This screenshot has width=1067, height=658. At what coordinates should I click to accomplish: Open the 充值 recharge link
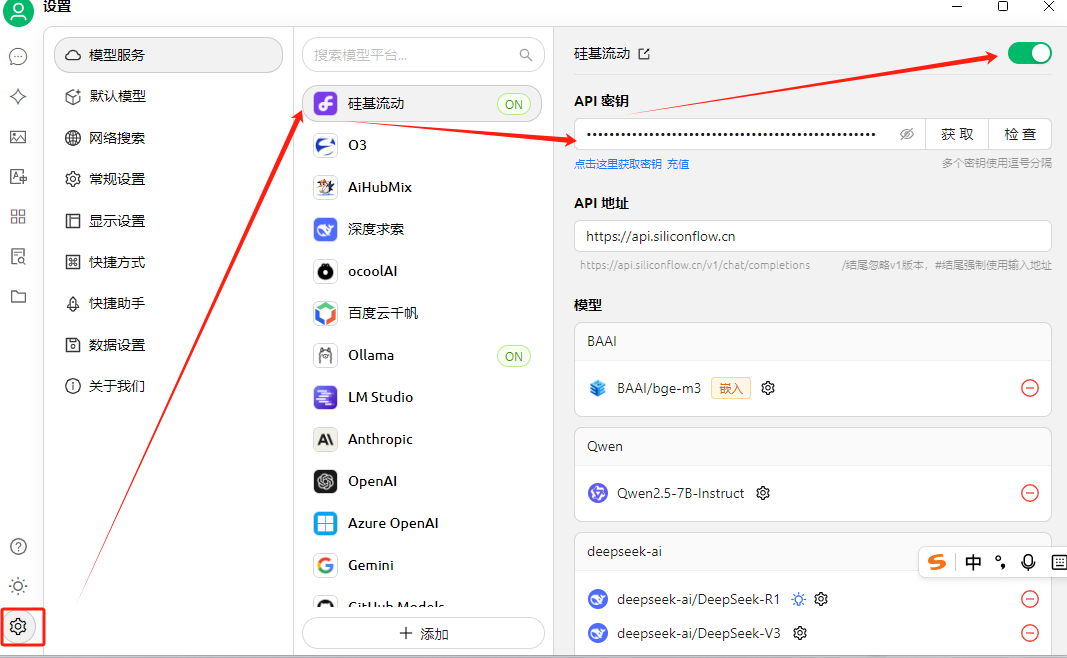[678, 164]
